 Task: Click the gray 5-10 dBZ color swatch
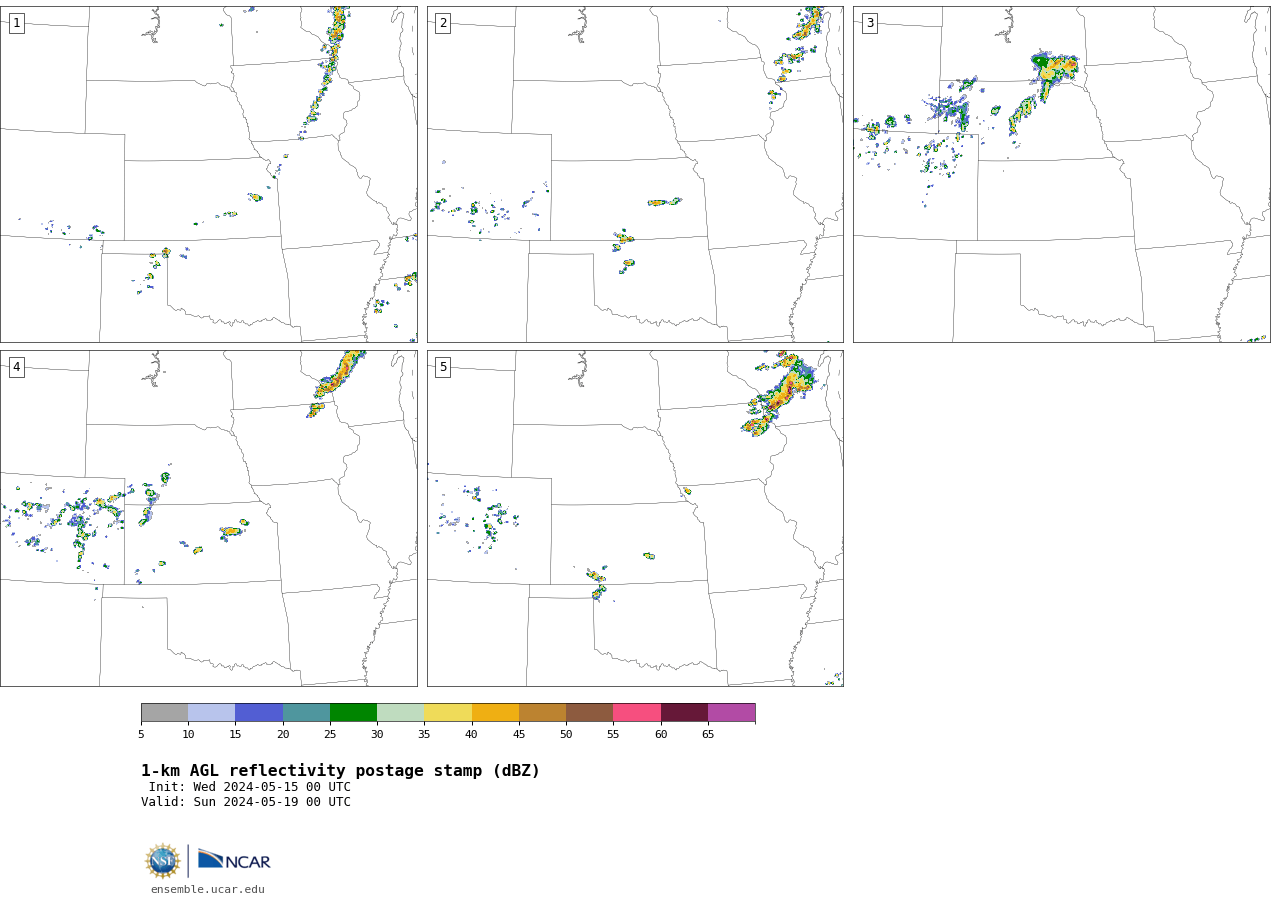click(164, 712)
